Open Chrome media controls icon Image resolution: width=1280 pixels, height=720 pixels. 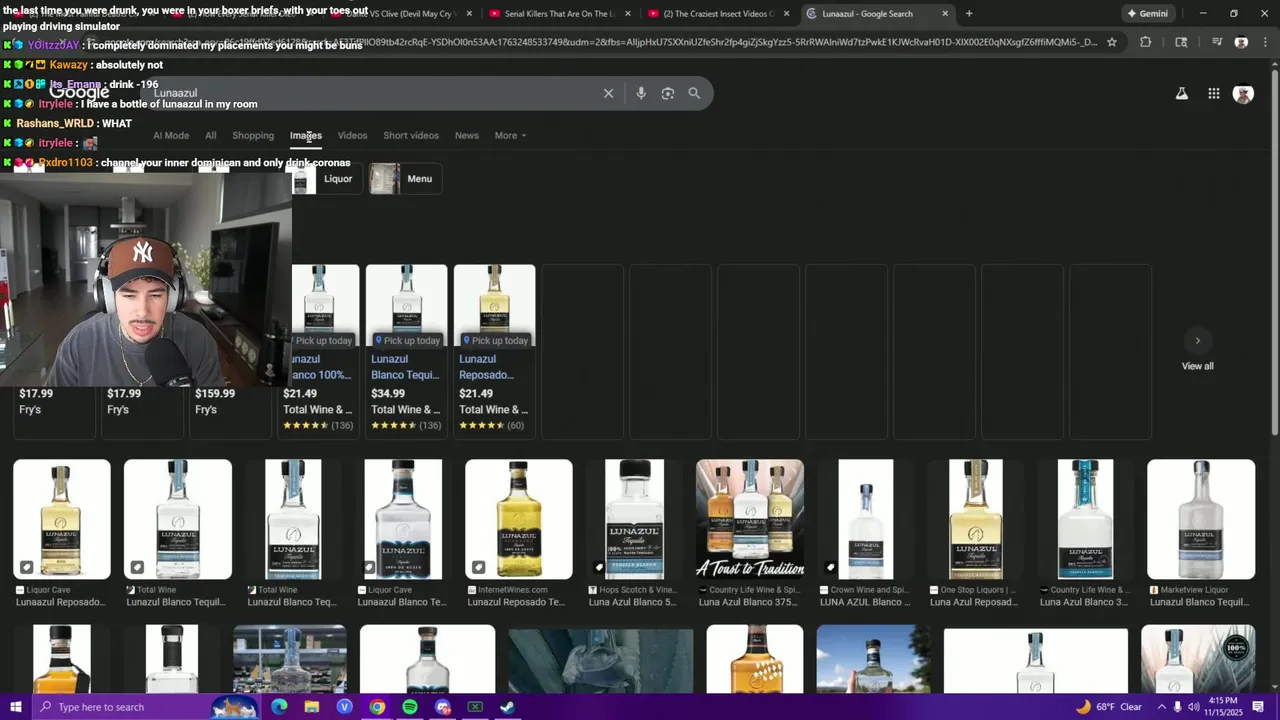1217,42
